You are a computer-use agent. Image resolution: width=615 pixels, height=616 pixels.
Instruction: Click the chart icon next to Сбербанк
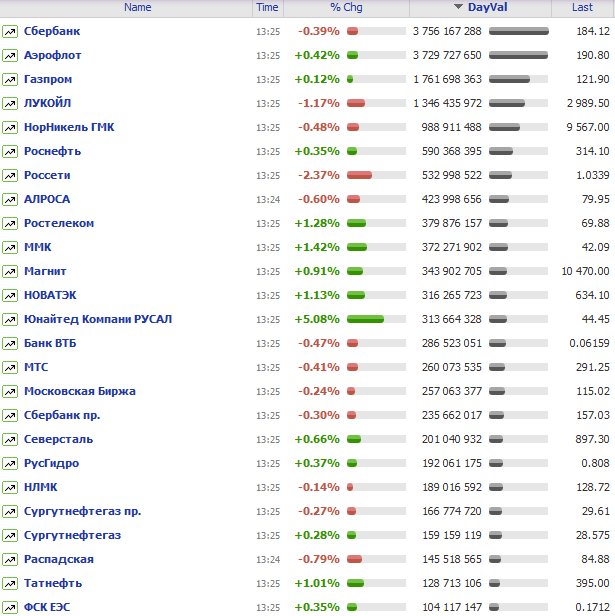click(10, 31)
